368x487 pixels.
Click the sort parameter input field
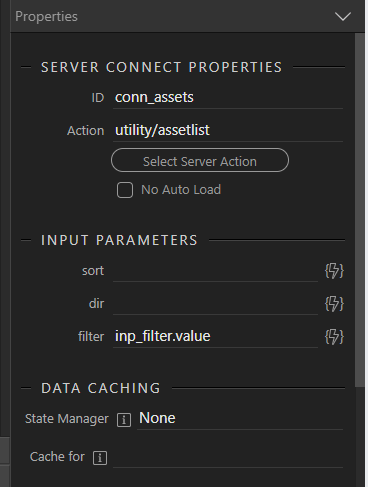click(x=215, y=271)
